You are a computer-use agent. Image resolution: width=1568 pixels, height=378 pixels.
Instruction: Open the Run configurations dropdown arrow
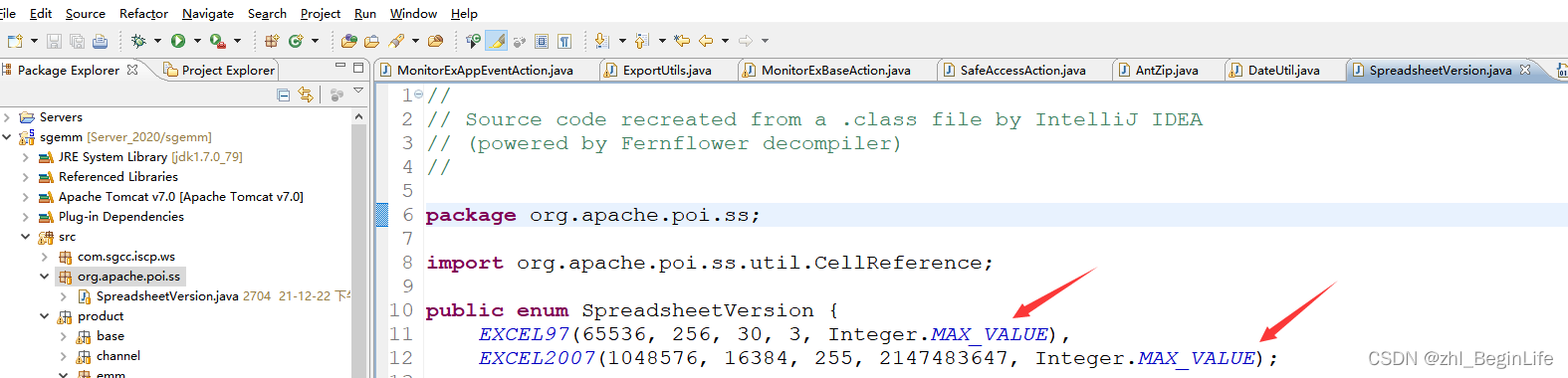click(197, 41)
